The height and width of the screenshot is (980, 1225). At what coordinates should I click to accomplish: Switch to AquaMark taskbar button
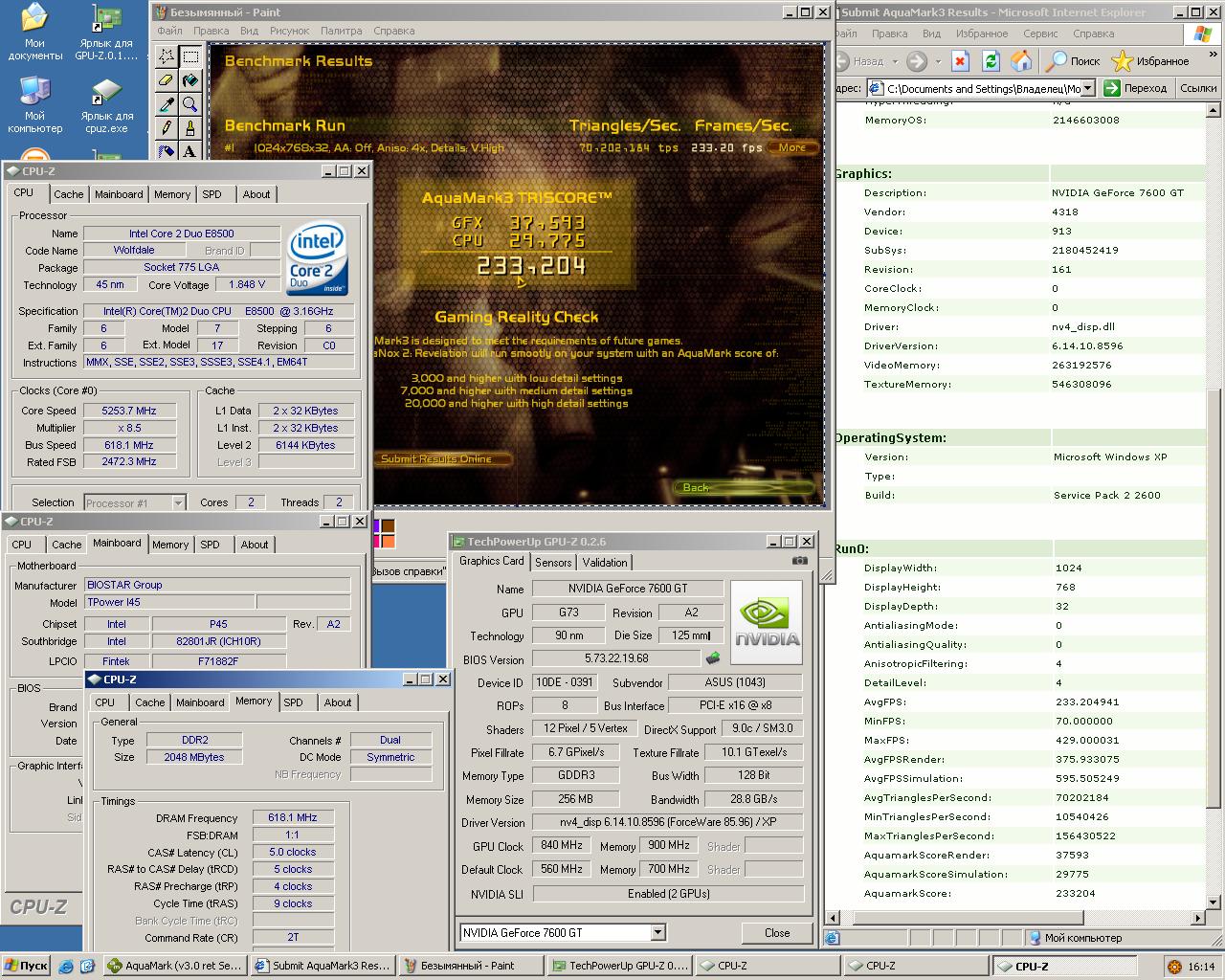tap(174, 966)
